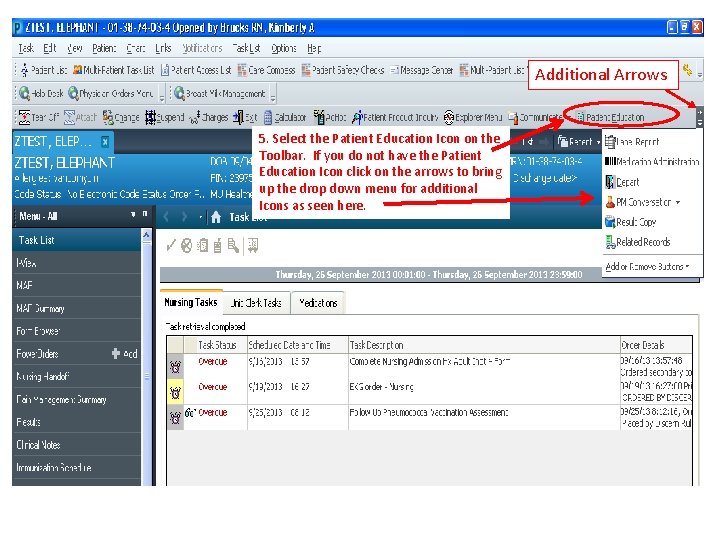The width and height of the screenshot is (720, 540).
Task: Expand Add or Remove Buttons
Action: [x=647, y=266]
